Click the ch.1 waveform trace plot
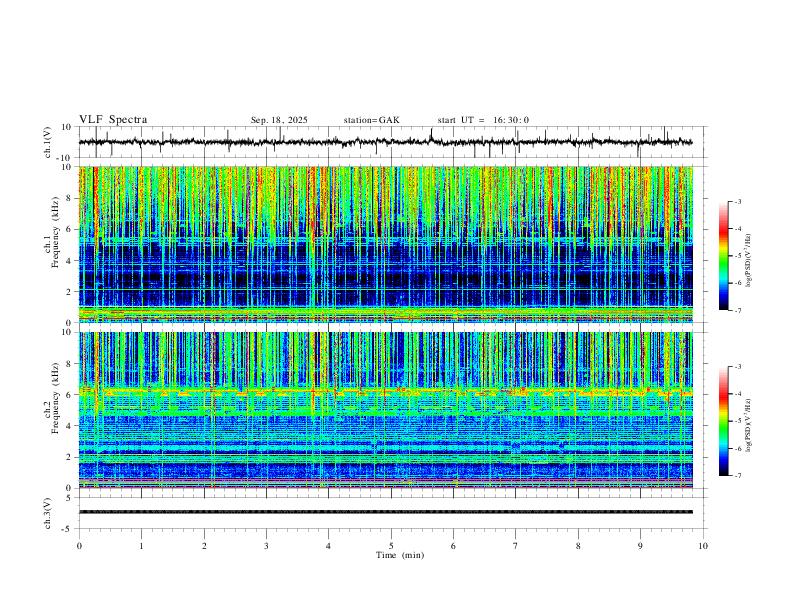 tap(385, 142)
